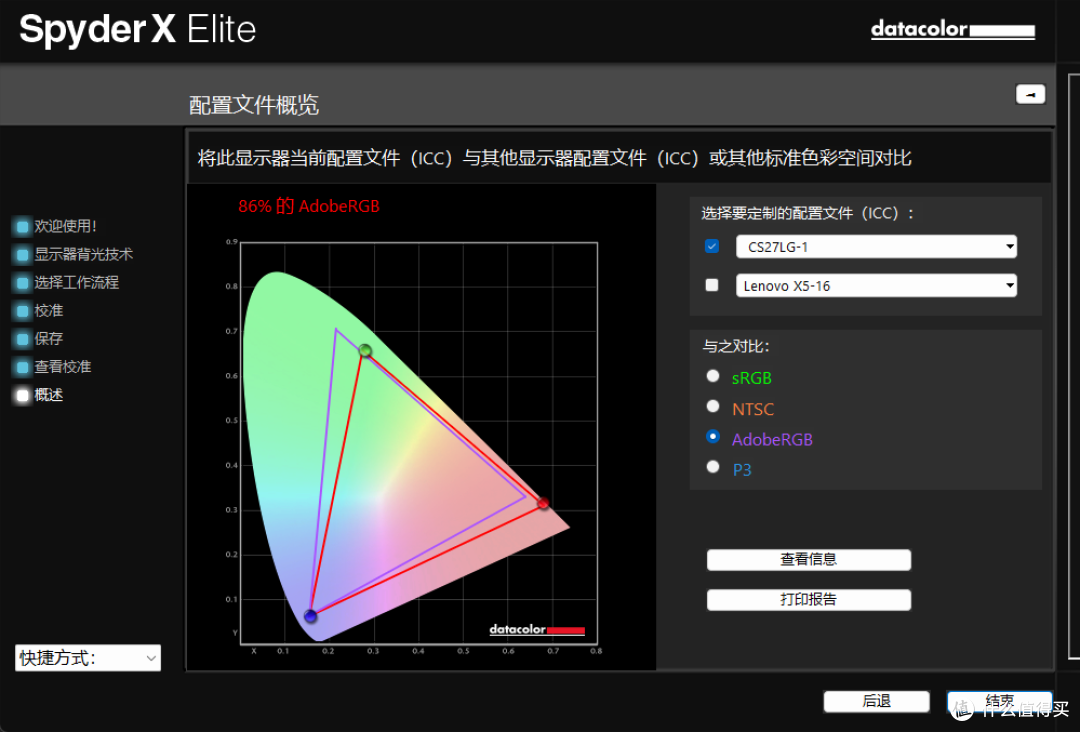Uncheck the CS27LG-1 profile checkbox
This screenshot has height=732, width=1080.
click(x=712, y=247)
